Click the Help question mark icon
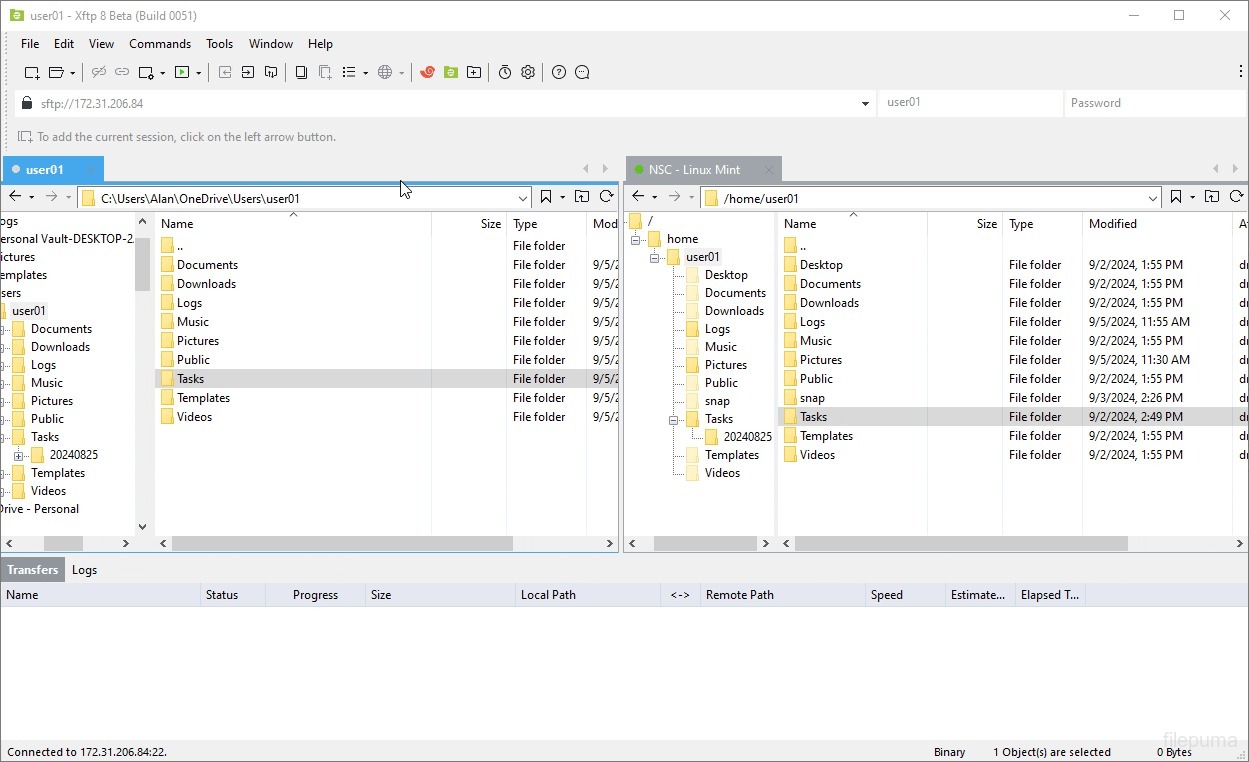Viewport: 1249px width, 762px height. point(559,72)
